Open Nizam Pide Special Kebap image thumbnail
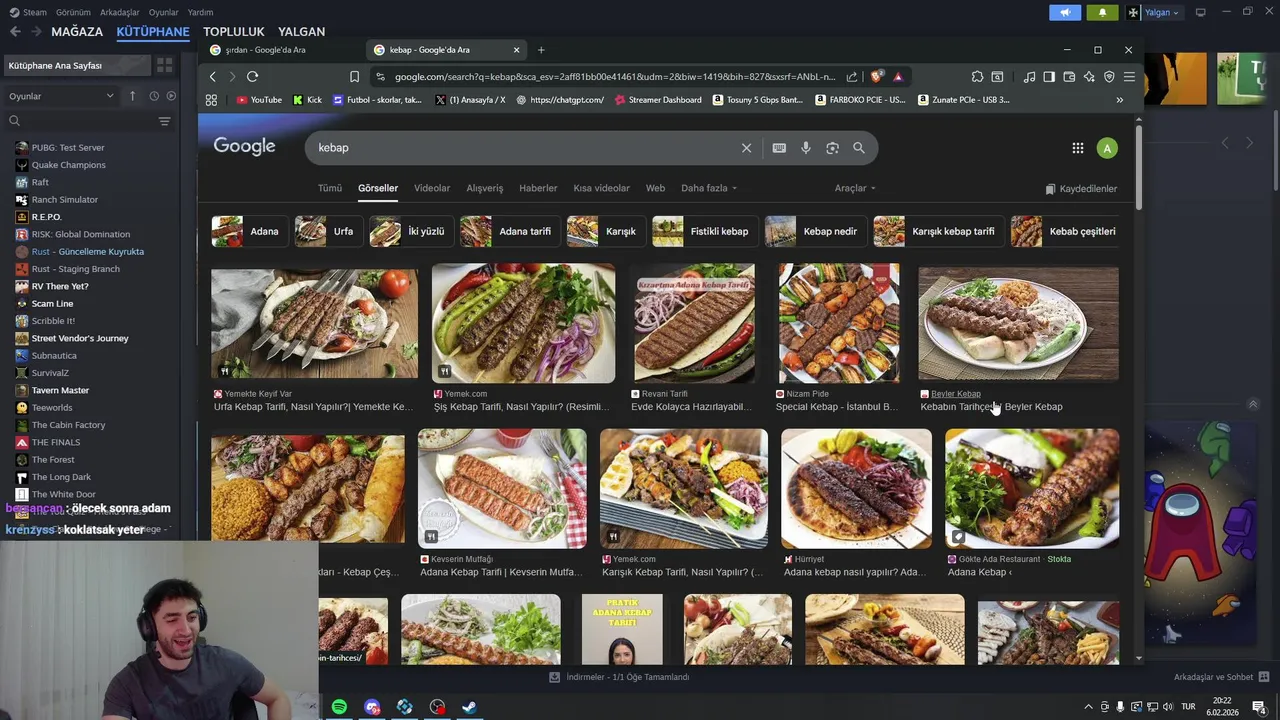Viewport: 1280px width, 720px height. click(x=839, y=323)
